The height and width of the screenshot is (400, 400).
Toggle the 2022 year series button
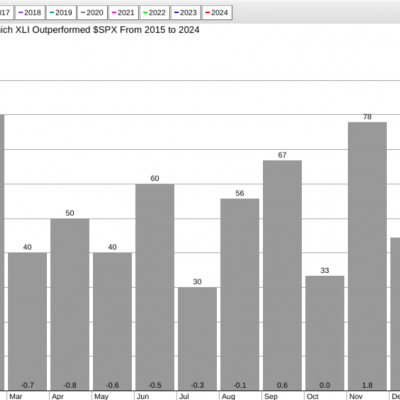[x=155, y=13]
